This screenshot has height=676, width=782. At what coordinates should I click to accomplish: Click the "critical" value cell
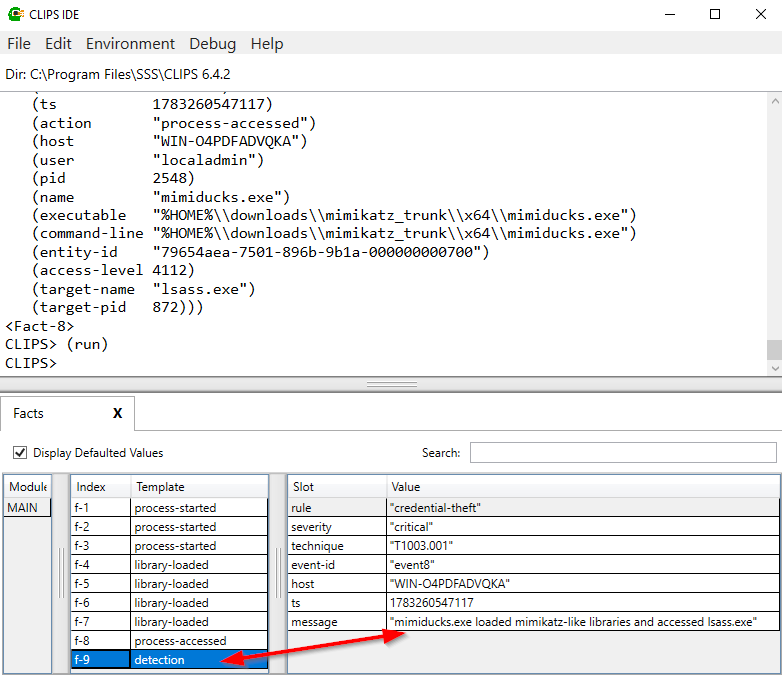(x=583, y=526)
